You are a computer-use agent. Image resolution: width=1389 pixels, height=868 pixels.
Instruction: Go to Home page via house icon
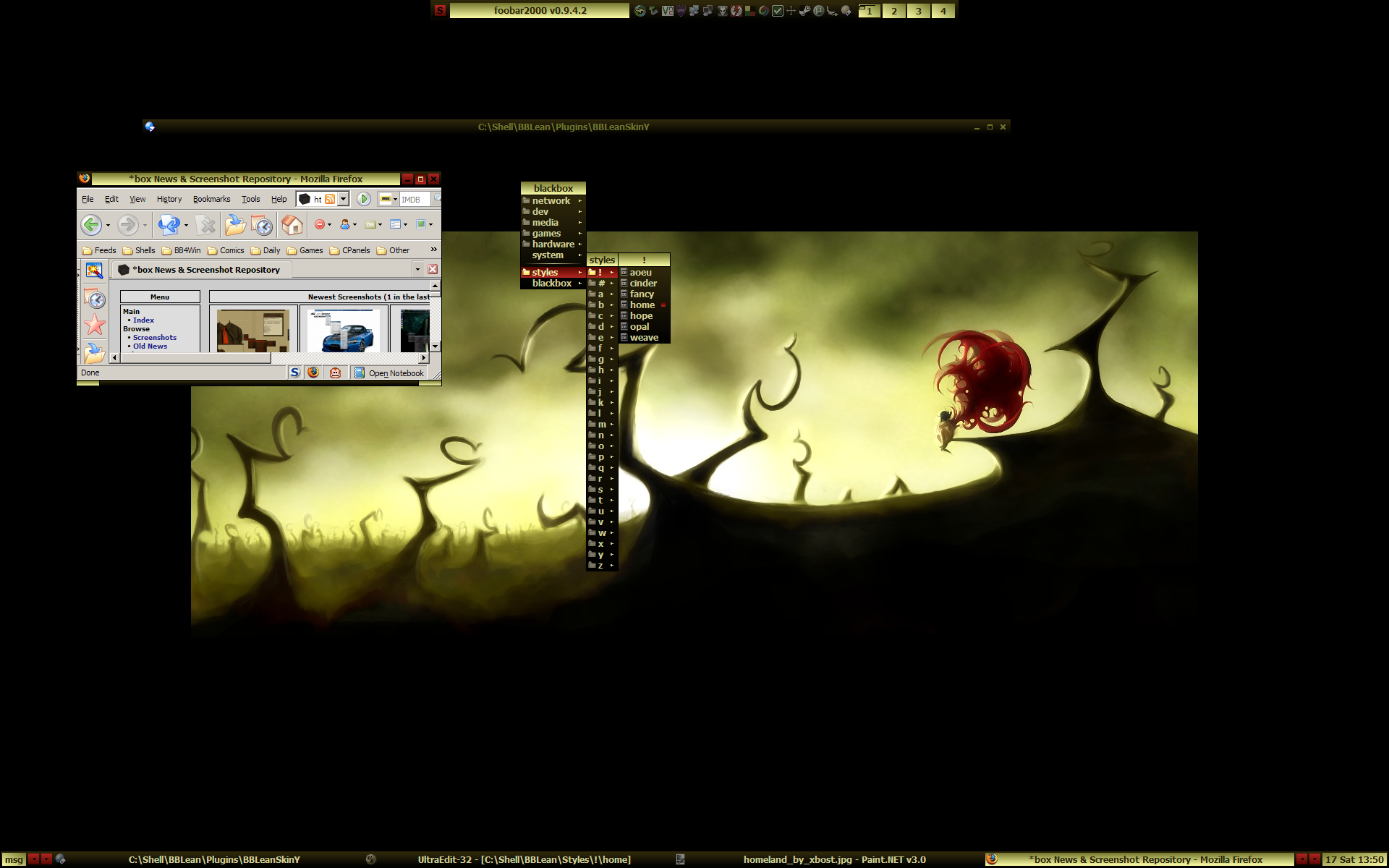[292, 225]
